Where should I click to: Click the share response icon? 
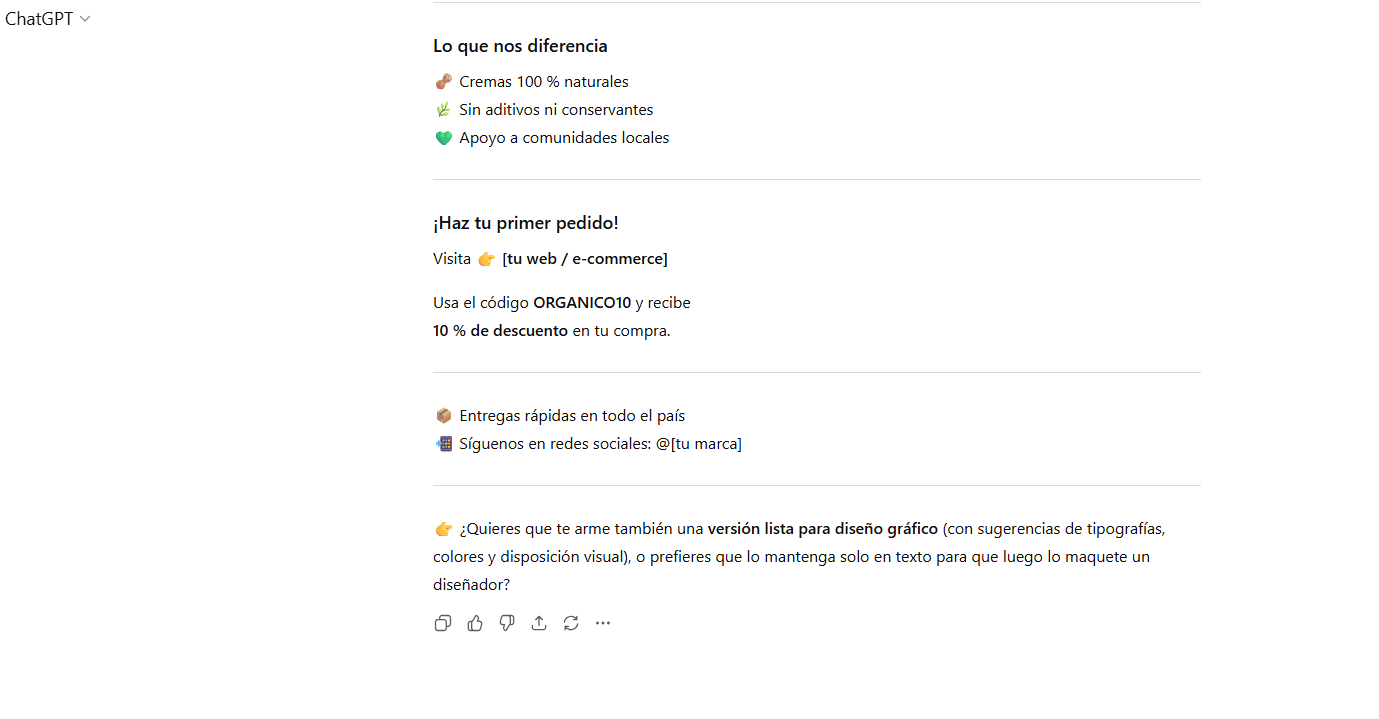(x=539, y=623)
